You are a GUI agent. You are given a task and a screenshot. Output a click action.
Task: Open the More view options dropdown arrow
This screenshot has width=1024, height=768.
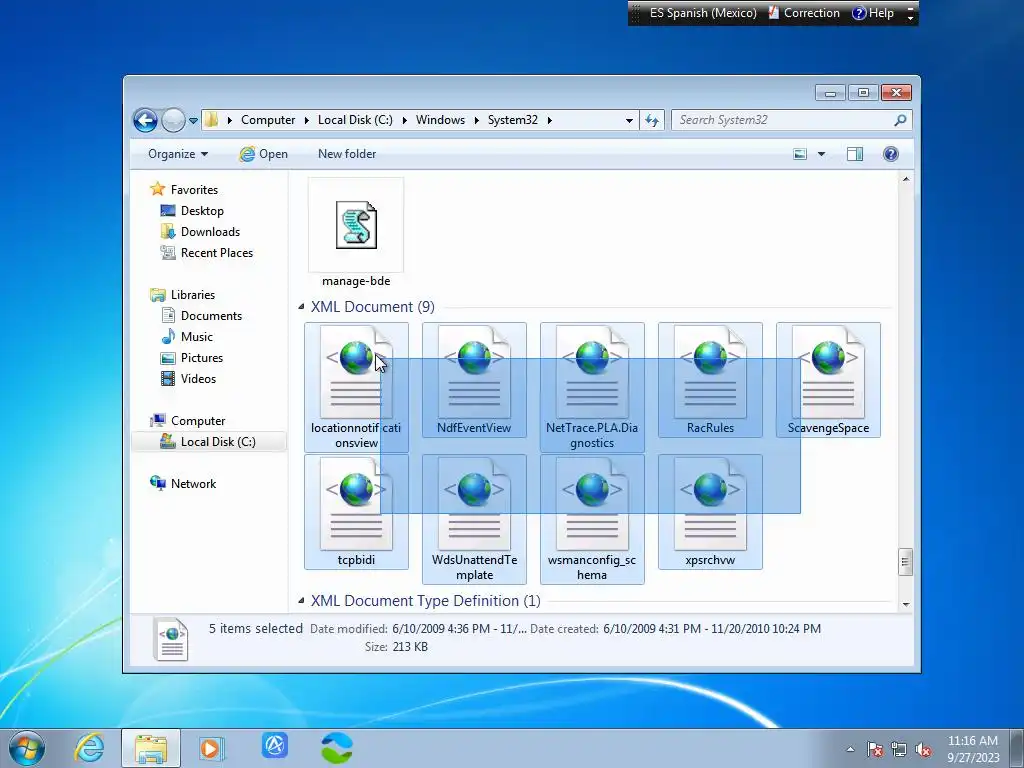click(822, 154)
